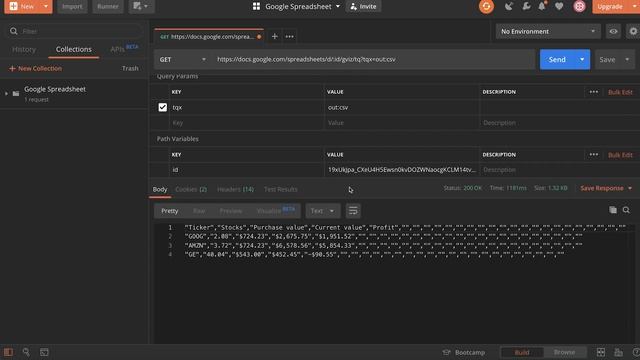Open the No Environment dropdown
Screen dimensions: 640x360
pyautogui.click(x=548, y=31)
